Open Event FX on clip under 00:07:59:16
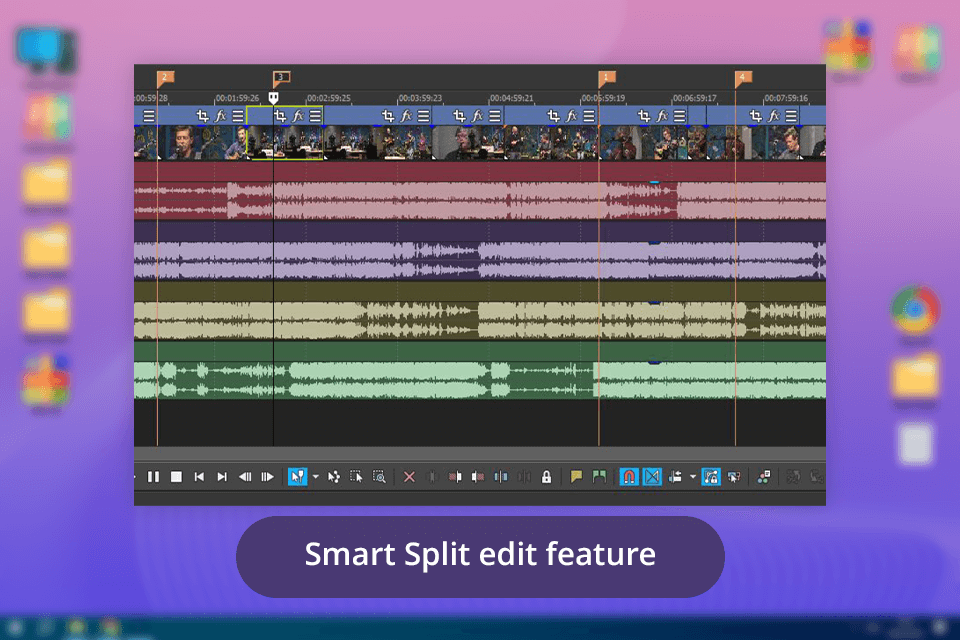This screenshot has width=960, height=640. pyautogui.click(x=774, y=116)
